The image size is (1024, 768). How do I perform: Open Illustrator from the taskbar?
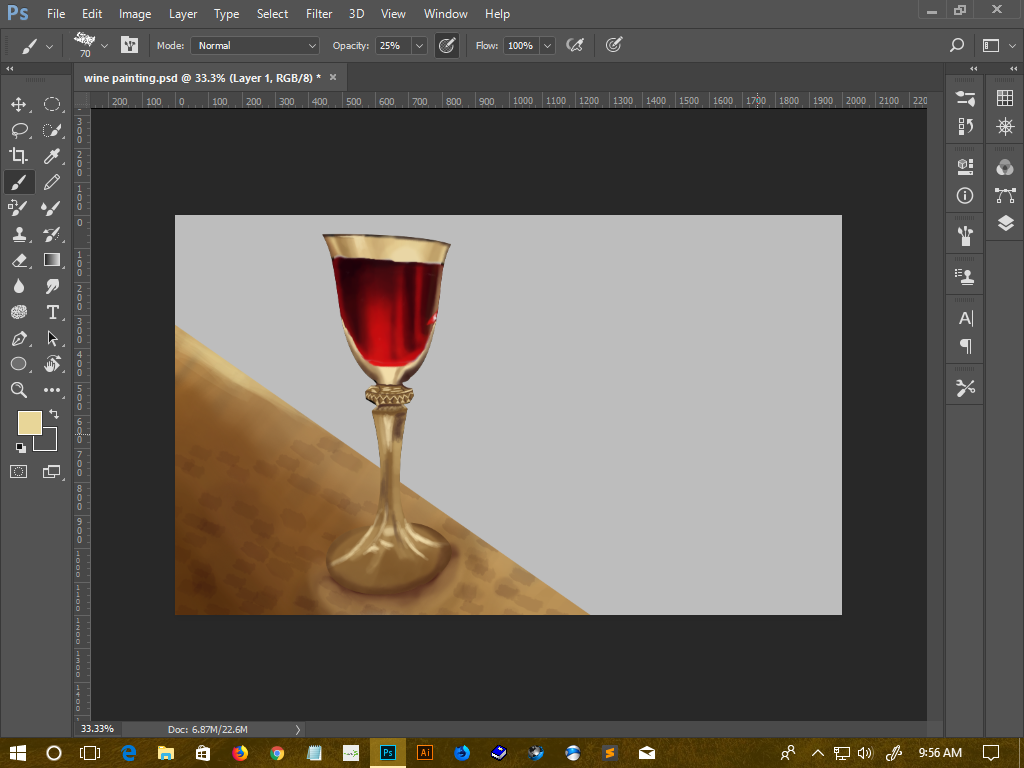point(425,752)
